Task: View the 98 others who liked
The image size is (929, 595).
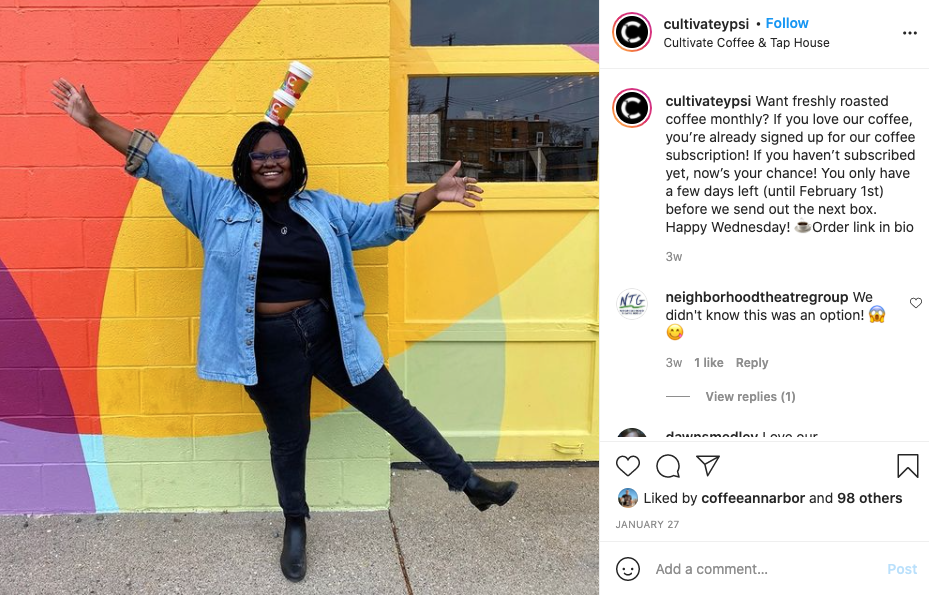Action: point(870,498)
